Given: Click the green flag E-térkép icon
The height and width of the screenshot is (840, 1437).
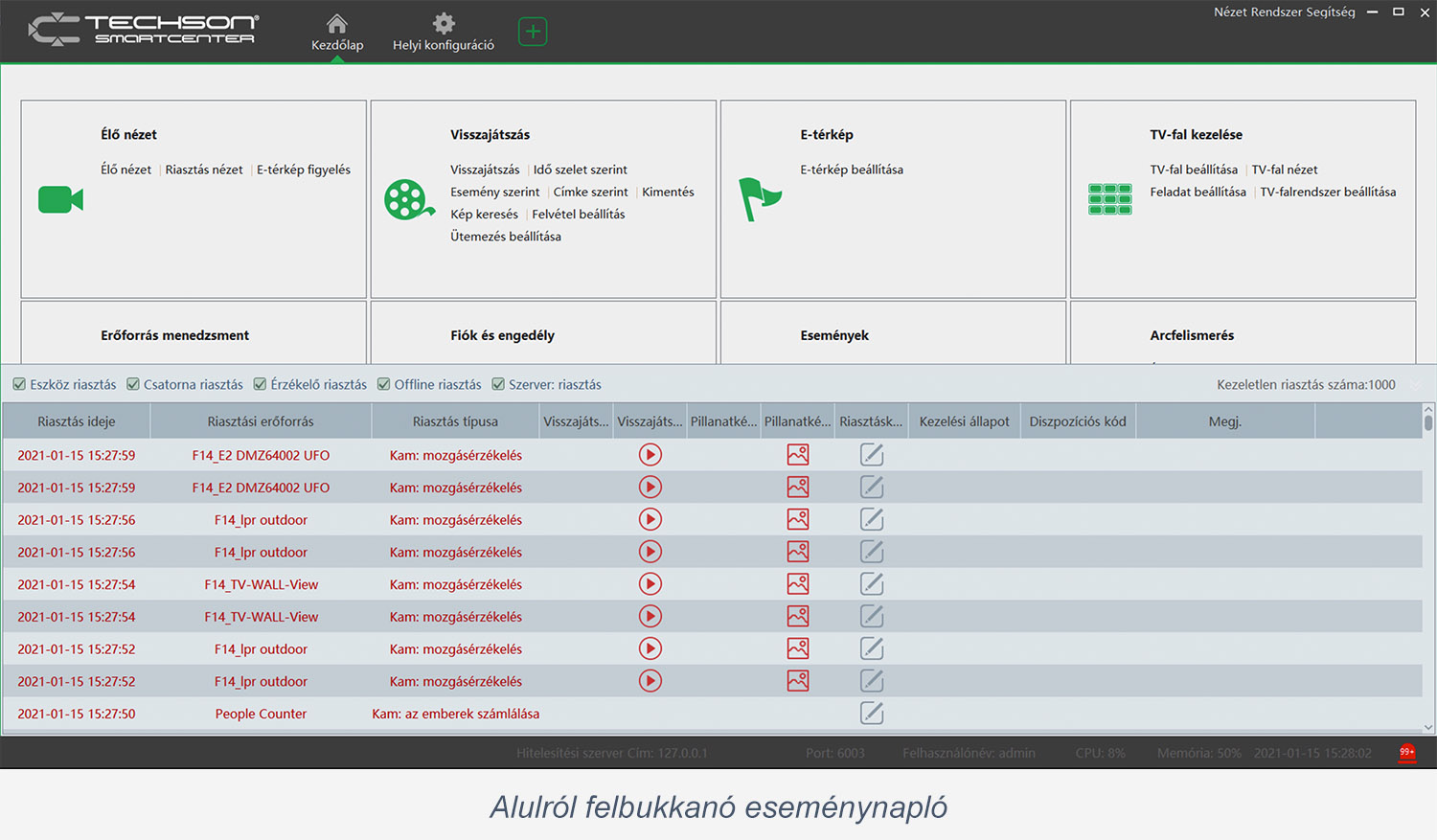Looking at the screenshot, I should click(x=760, y=199).
